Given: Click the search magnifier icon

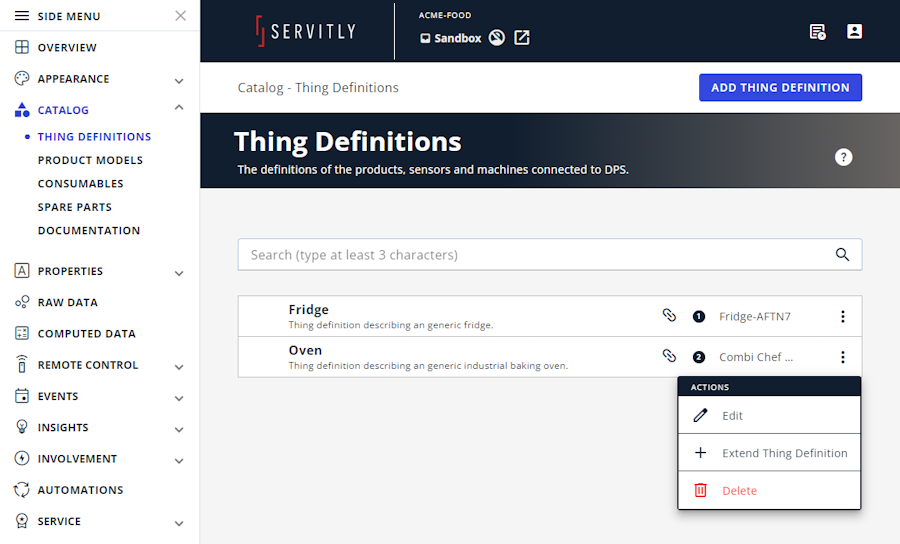Looking at the screenshot, I should [842, 254].
